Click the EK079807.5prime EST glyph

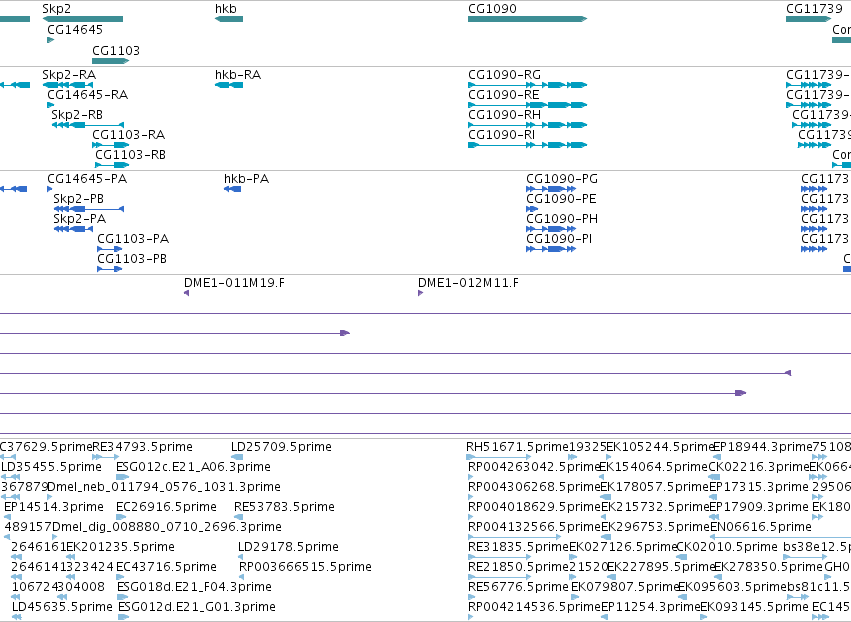pos(575,597)
